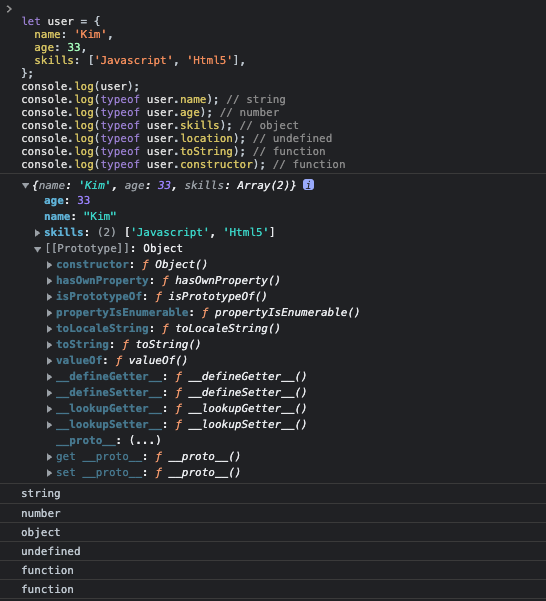Expand the skills array entry
546x601 pixels.
point(37,233)
